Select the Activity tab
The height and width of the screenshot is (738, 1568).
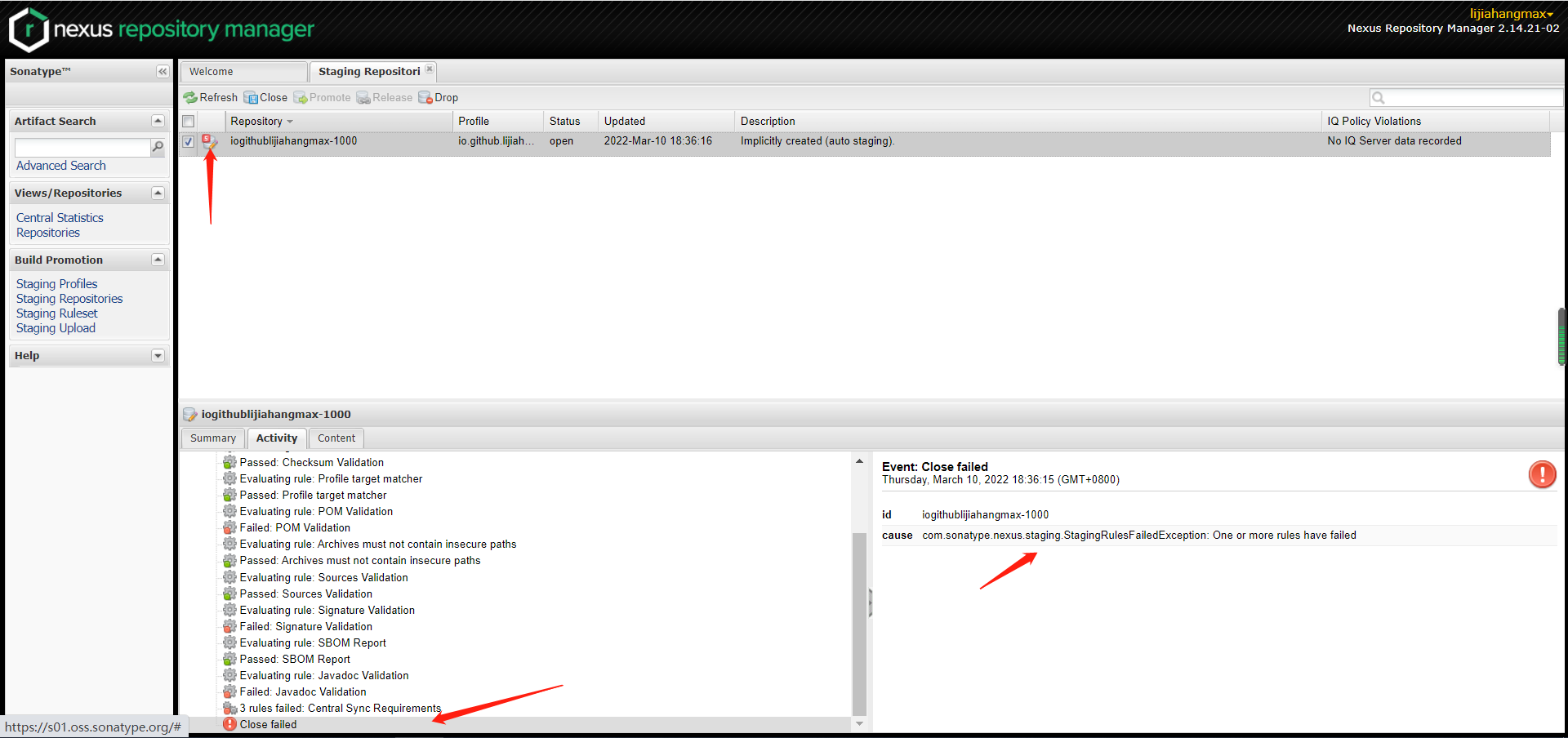pyautogui.click(x=277, y=438)
